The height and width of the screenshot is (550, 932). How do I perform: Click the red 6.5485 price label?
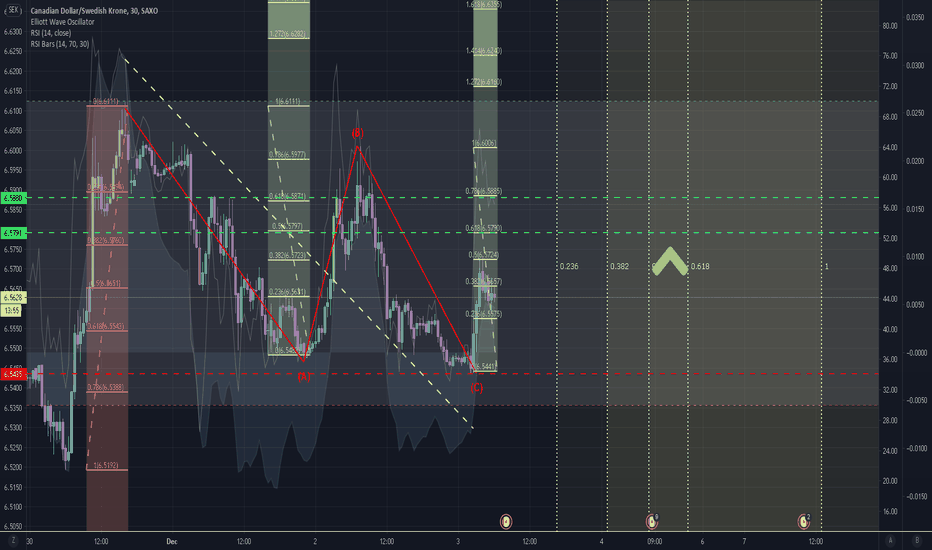click(13, 375)
